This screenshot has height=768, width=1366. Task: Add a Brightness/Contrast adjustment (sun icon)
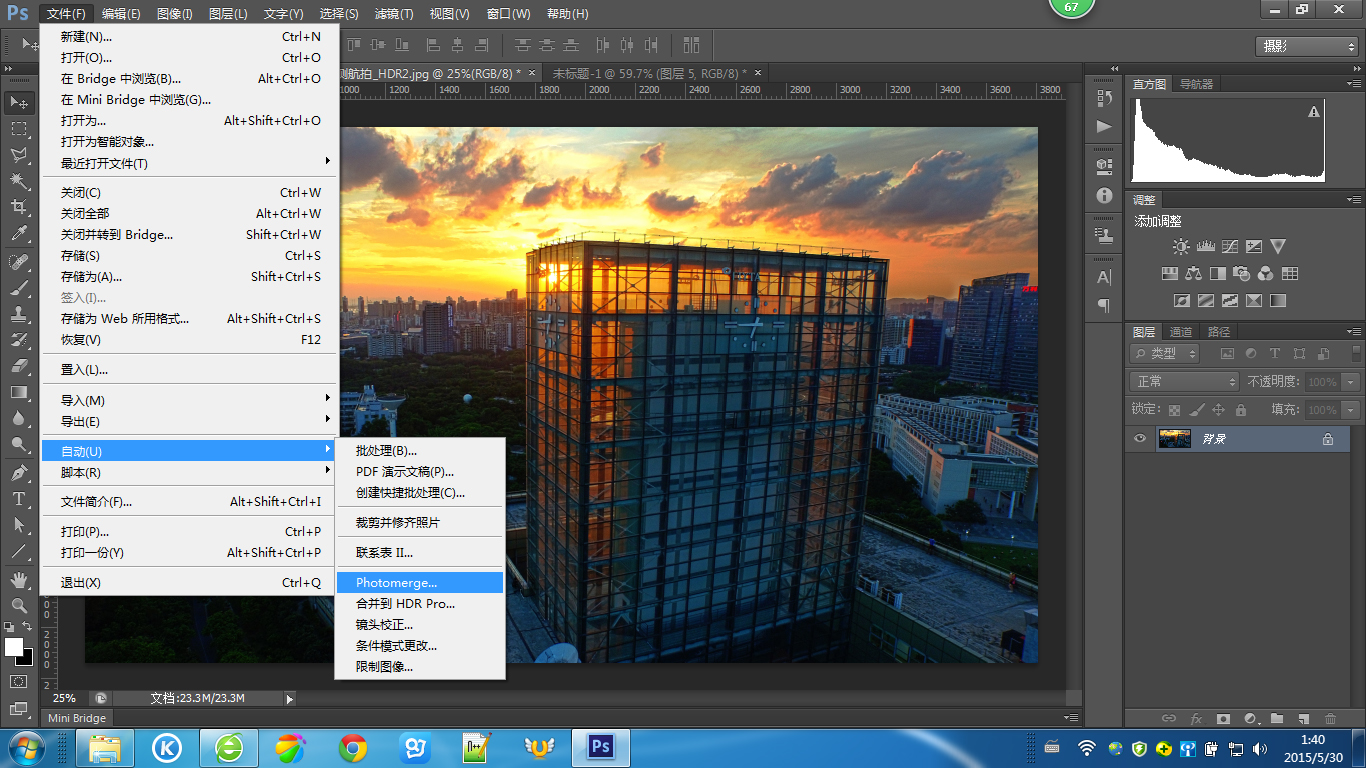point(1182,247)
